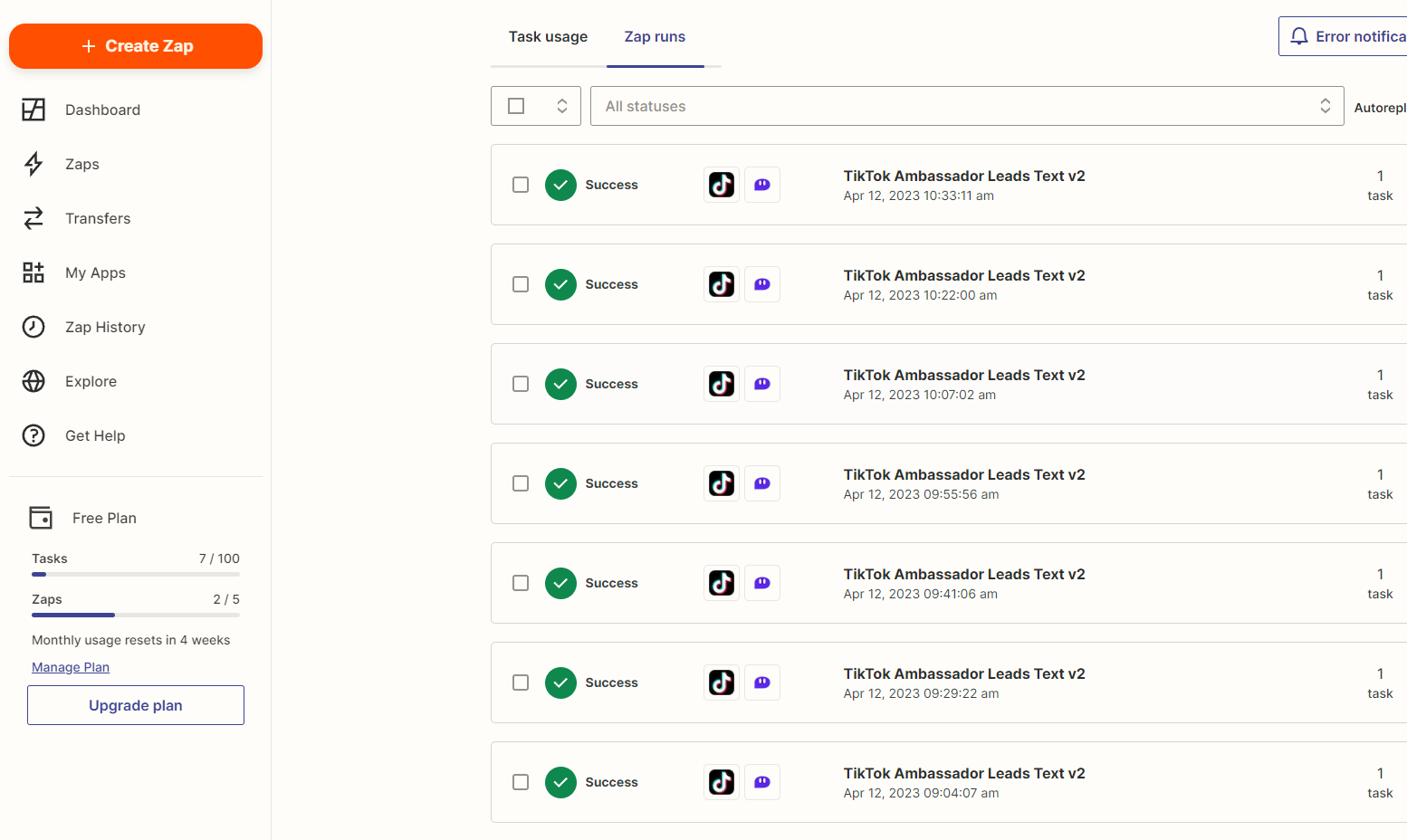Select the checkbox for 09:55:56 am run
This screenshot has width=1407, height=840.
pyautogui.click(x=521, y=483)
